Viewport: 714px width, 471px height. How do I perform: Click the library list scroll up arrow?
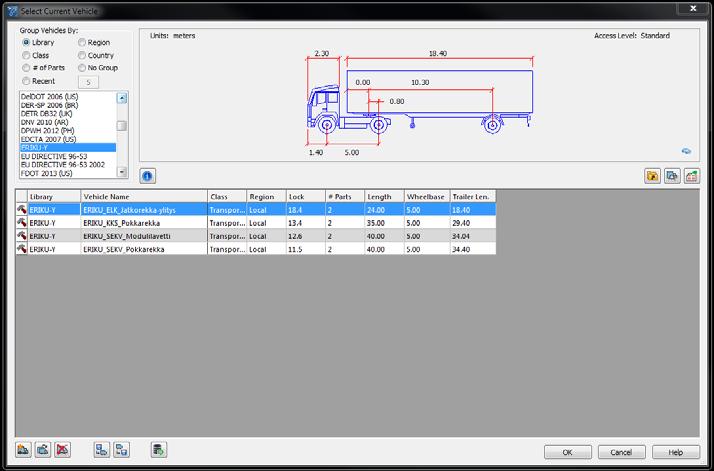pyautogui.click(x=122, y=98)
